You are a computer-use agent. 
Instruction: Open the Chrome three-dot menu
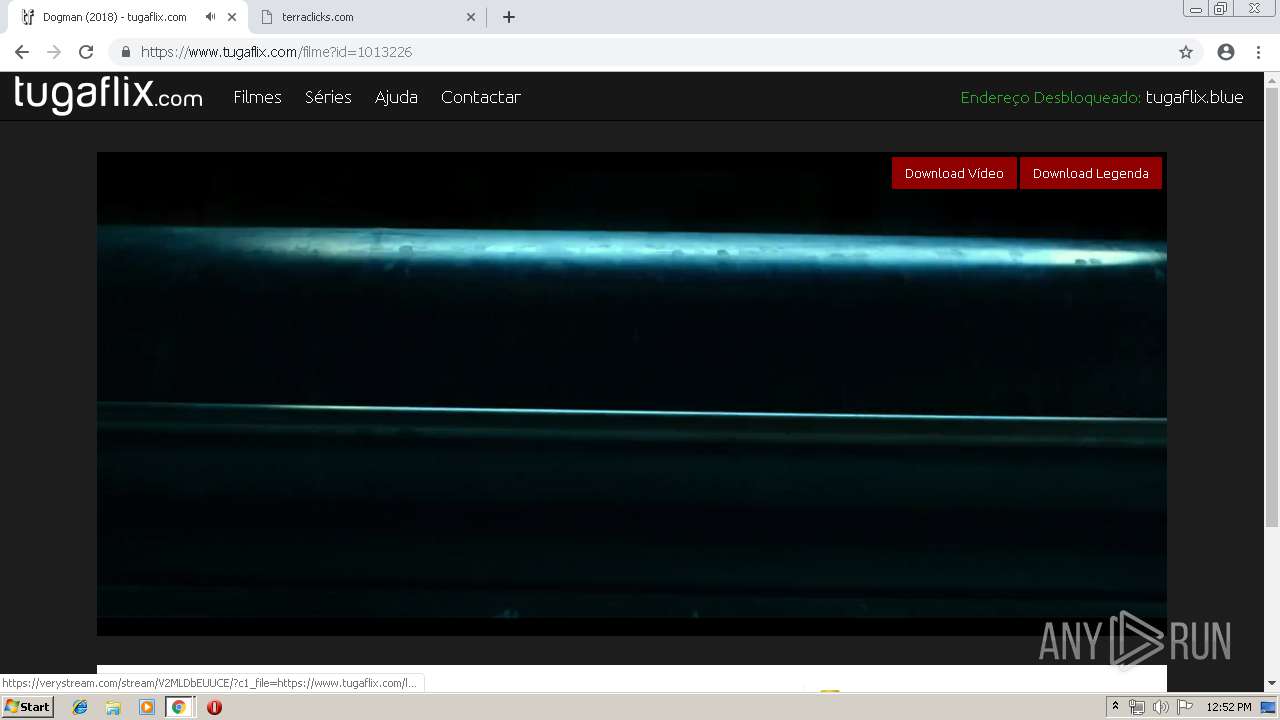click(x=1258, y=52)
